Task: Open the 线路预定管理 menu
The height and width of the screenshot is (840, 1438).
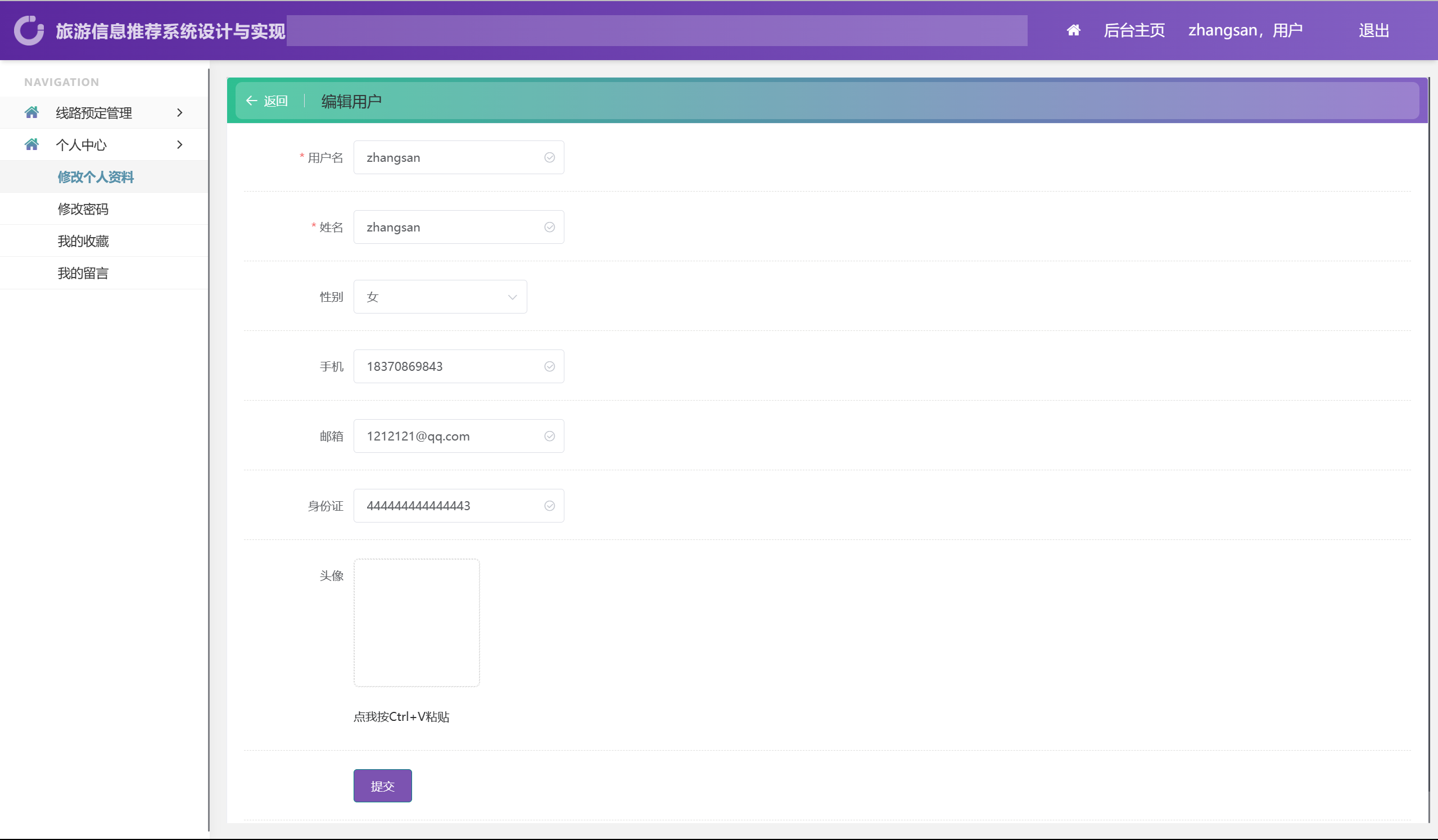Action: 104,113
